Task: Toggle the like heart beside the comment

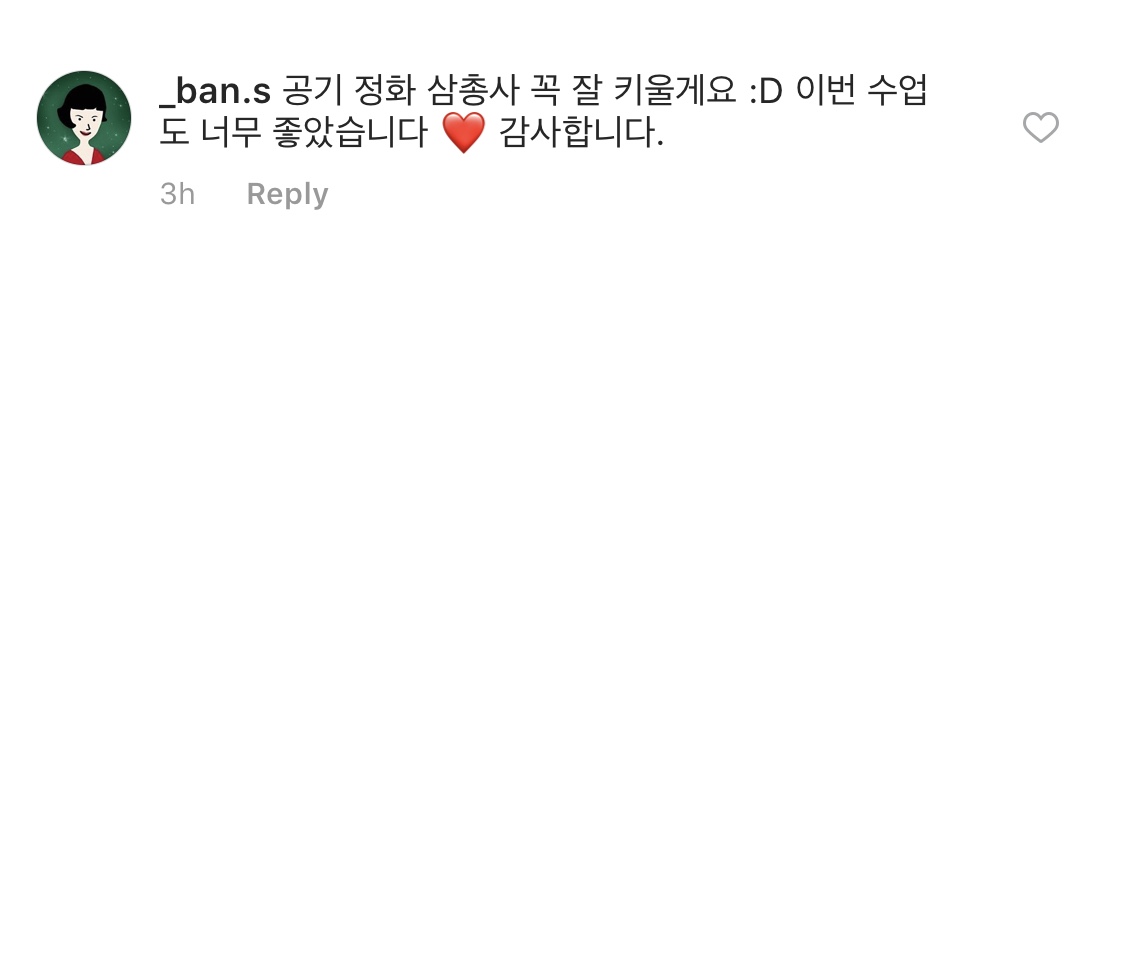Action: coord(1040,128)
